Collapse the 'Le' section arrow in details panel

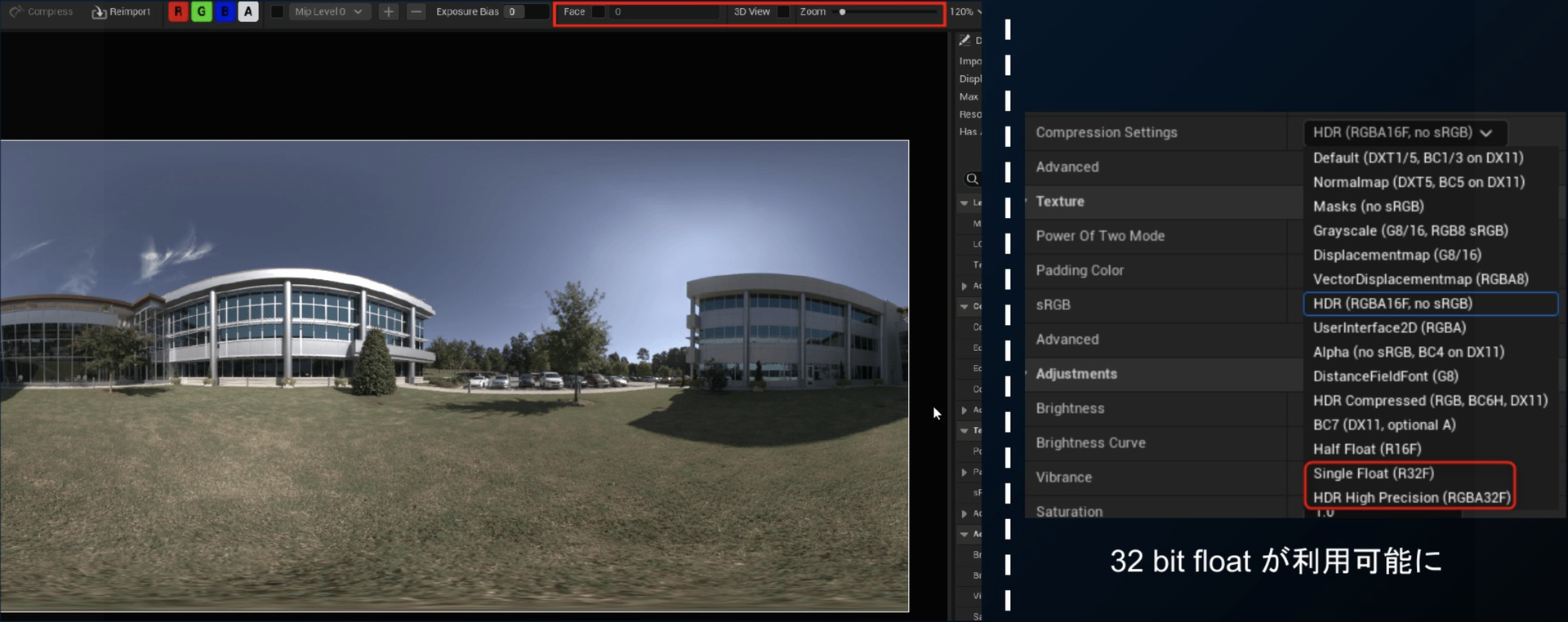tap(964, 202)
